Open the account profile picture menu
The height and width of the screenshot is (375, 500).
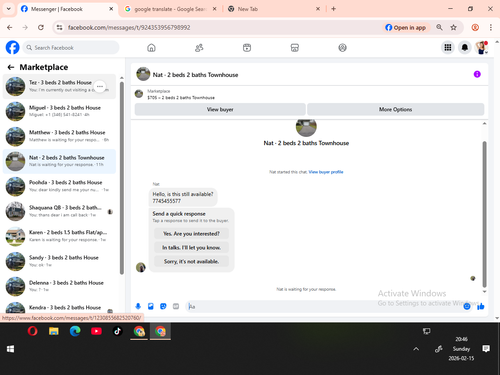[481, 48]
